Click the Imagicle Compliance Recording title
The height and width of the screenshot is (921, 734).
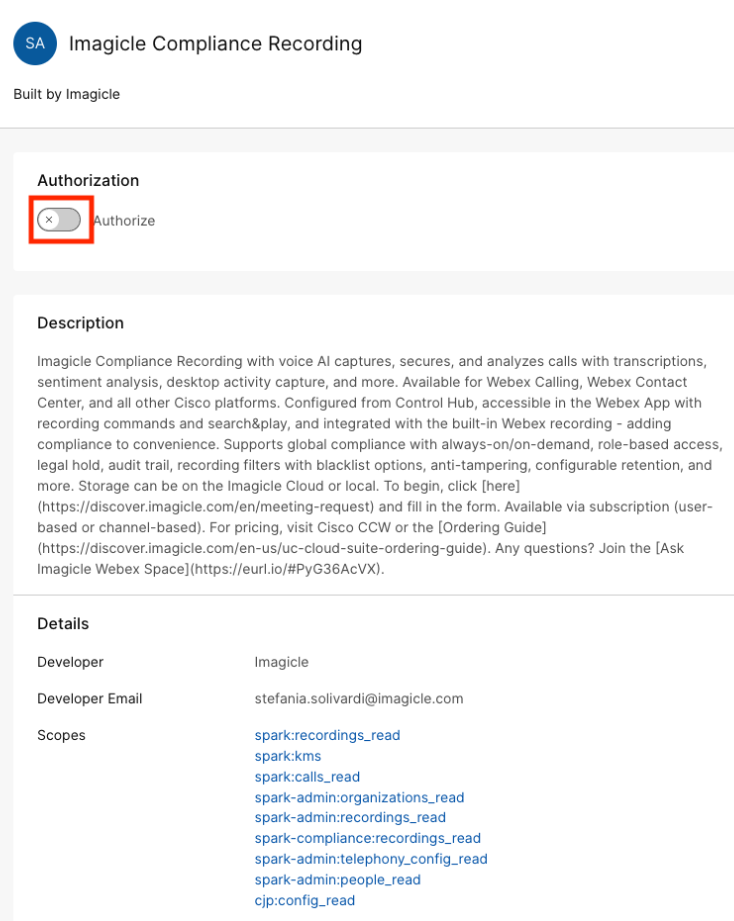coord(215,44)
